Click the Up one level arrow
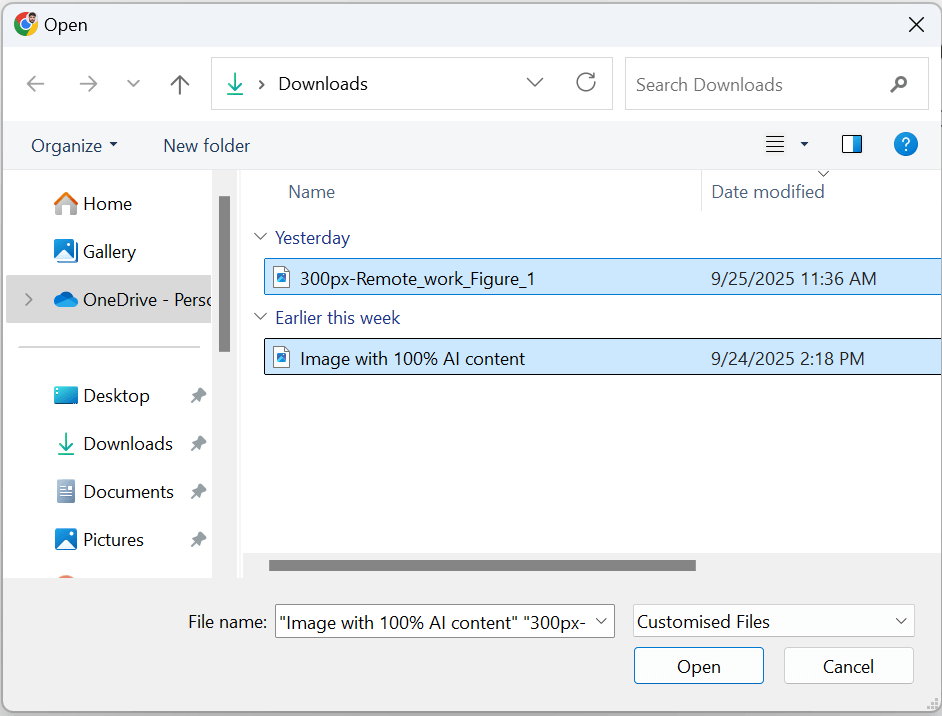 pos(180,84)
